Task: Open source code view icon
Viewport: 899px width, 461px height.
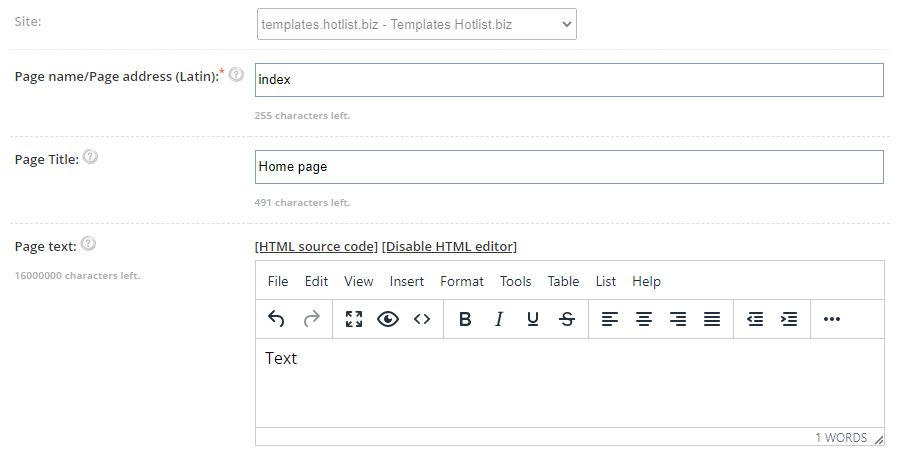Action: point(422,319)
